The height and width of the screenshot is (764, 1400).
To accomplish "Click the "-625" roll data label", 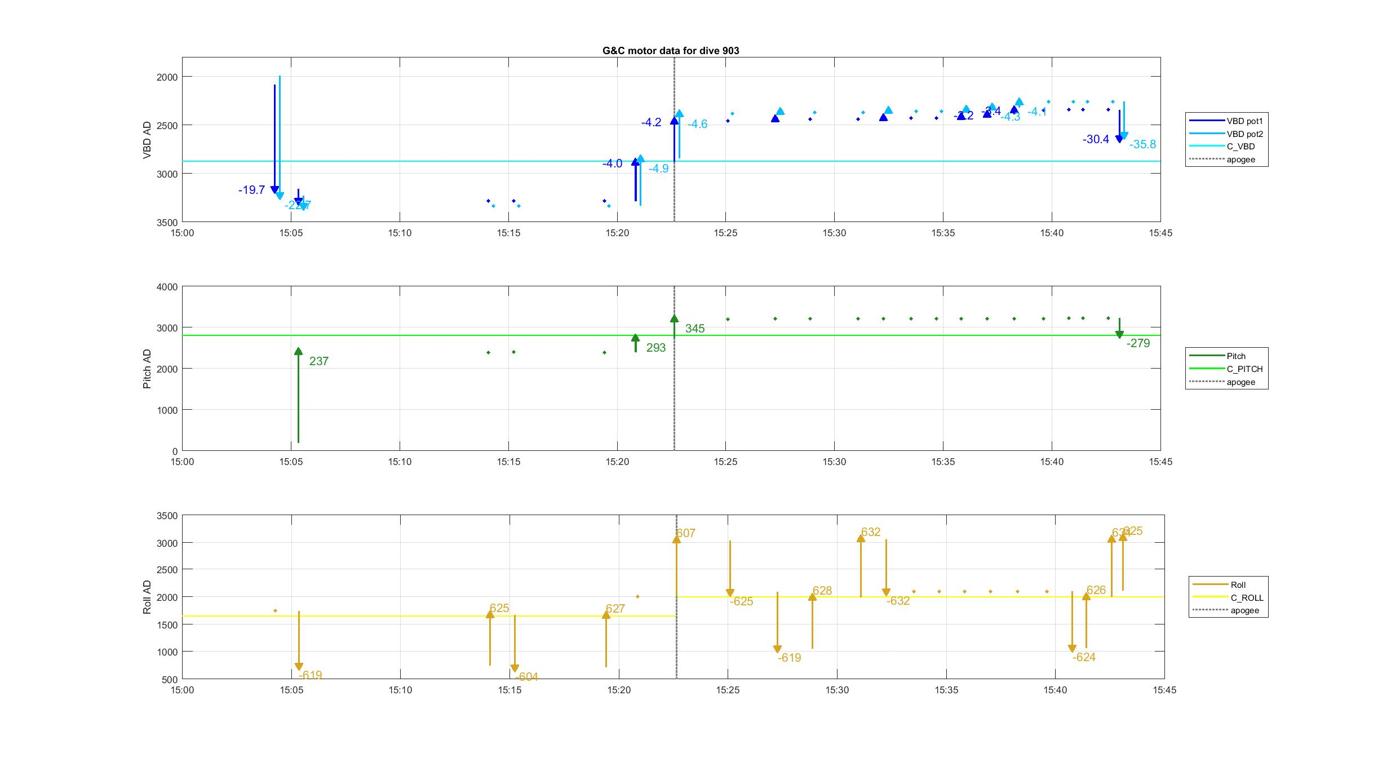I will tap(741, 602).
